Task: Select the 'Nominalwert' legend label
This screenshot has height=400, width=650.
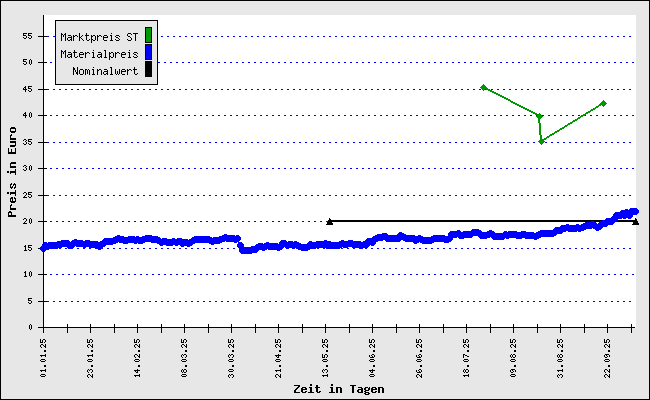Action: pos(105,70)
